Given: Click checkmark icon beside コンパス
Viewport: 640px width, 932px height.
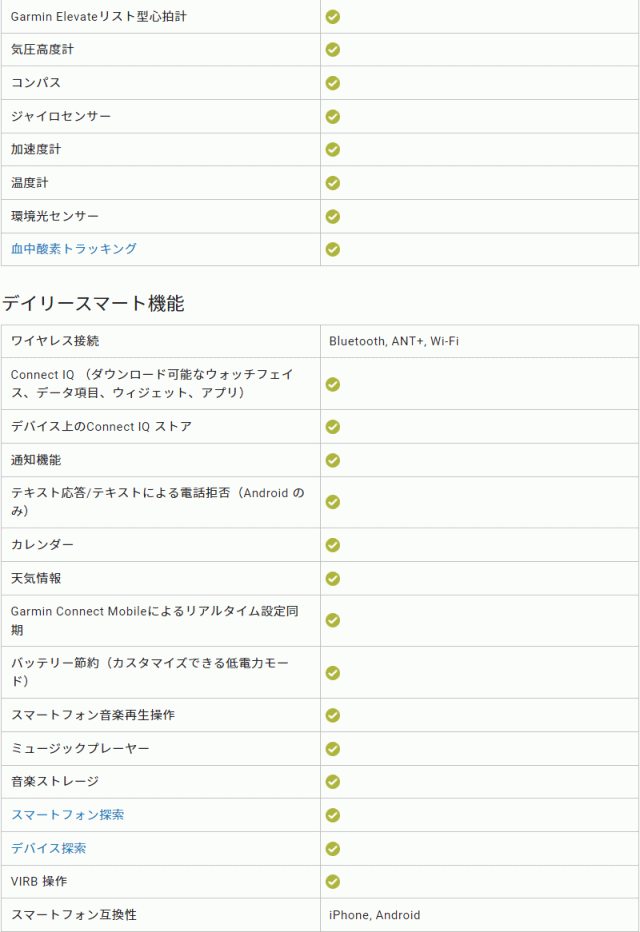Looking at the screenshot, I should coord(333,83).
